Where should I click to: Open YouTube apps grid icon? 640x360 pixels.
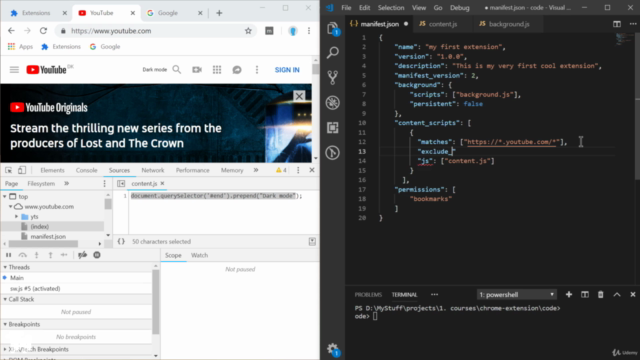217,70
